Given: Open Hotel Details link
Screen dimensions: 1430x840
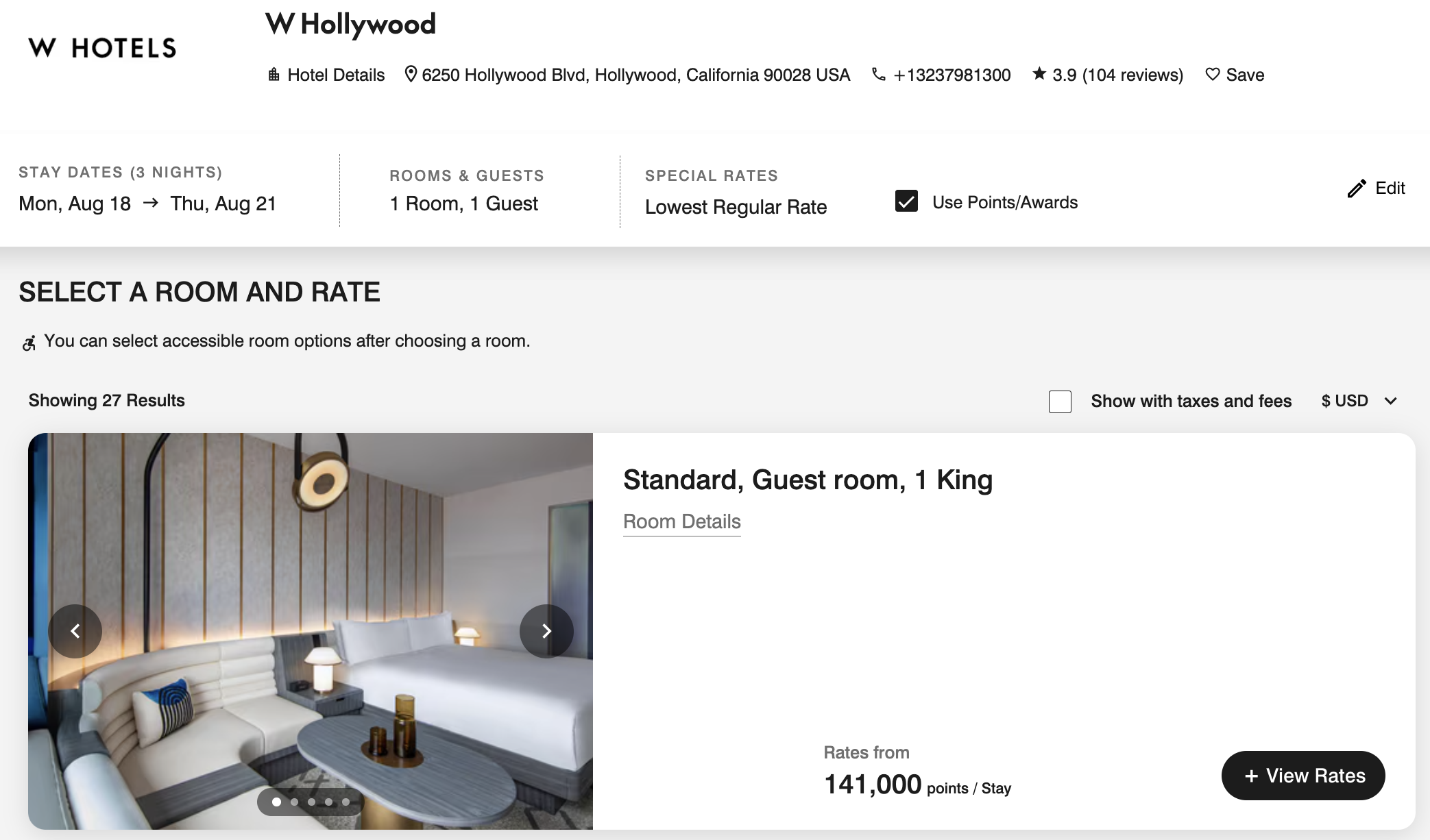Looking at the screenshot, I should coord(336,75).
